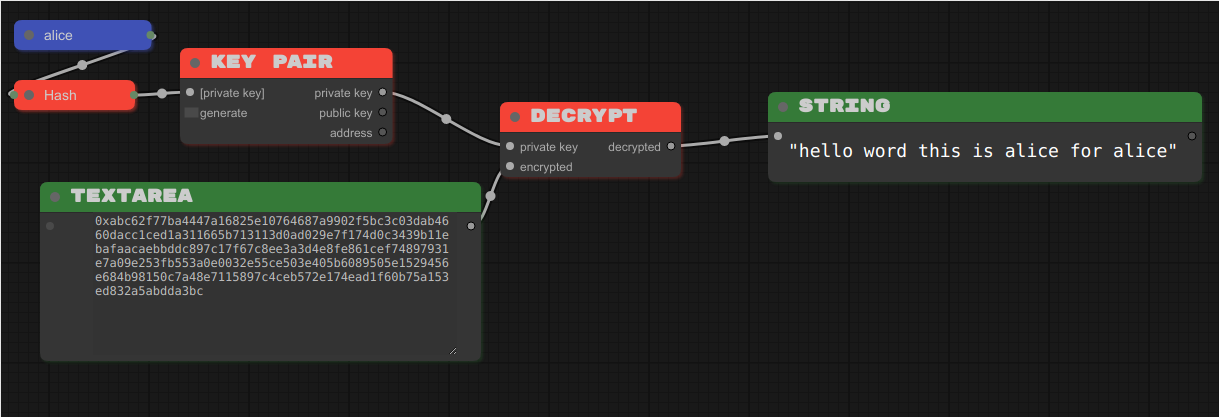Click Decrypt's encrypted input port
Viewport: 1219px width, 417px height.
click(510, 167)
